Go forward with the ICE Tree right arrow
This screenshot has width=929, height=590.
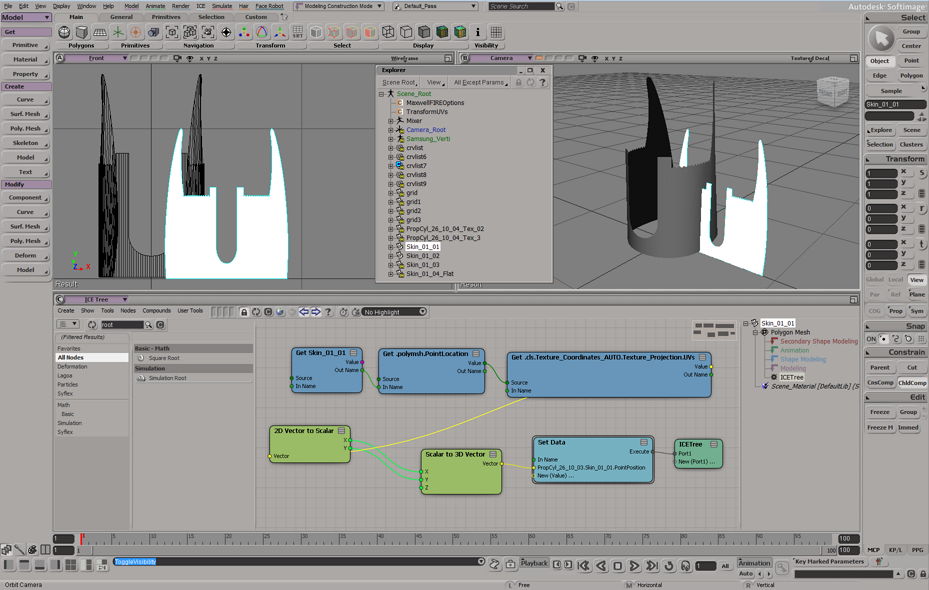pyautogui.click(x=316, y=312)
